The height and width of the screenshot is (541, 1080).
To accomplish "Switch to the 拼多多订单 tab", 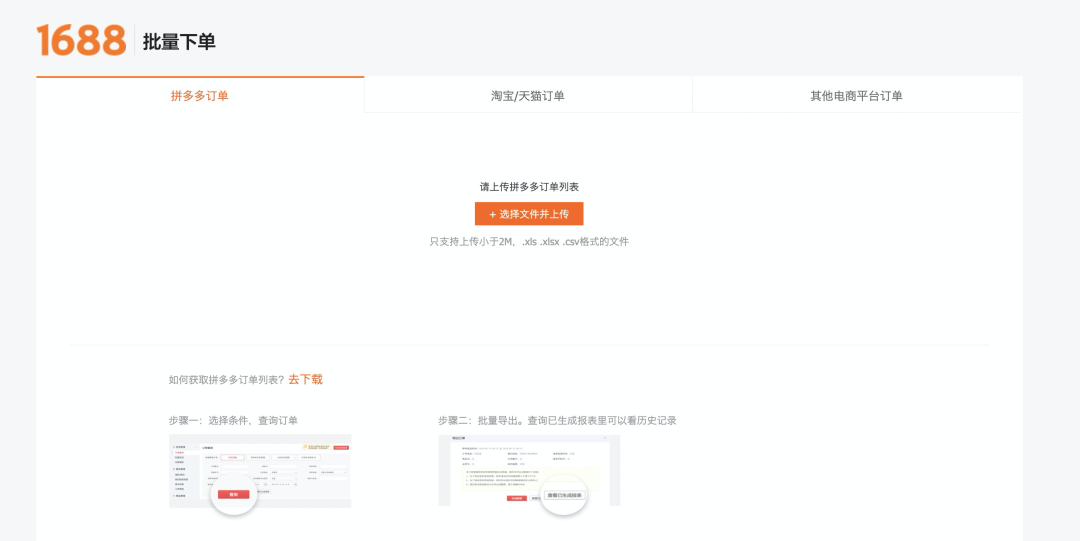I will click(x=200, y=95).
